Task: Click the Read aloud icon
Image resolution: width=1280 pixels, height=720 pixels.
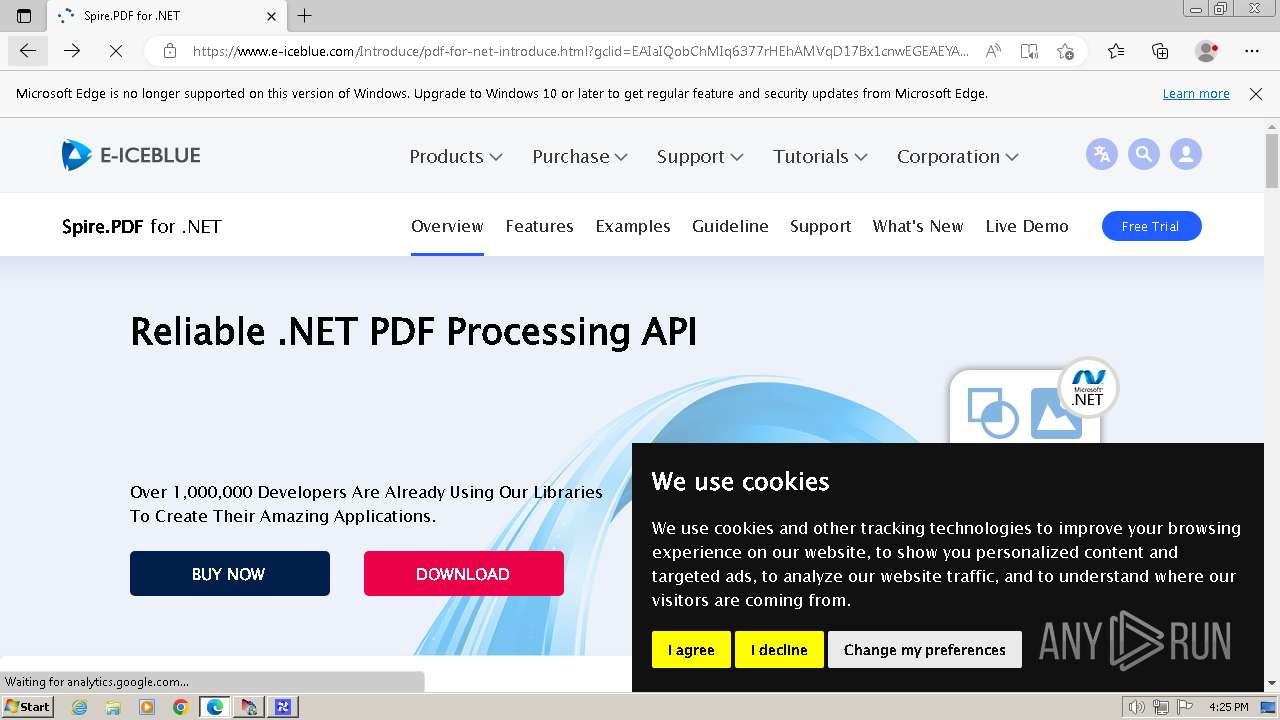Action: pyautogui.click(x=993, y=51)
